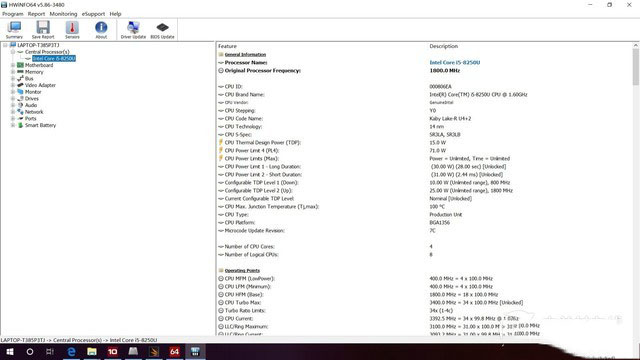Click the Kaby Lake-R U4+2 value
The image size is (640, 360).
tap(450, 119)
